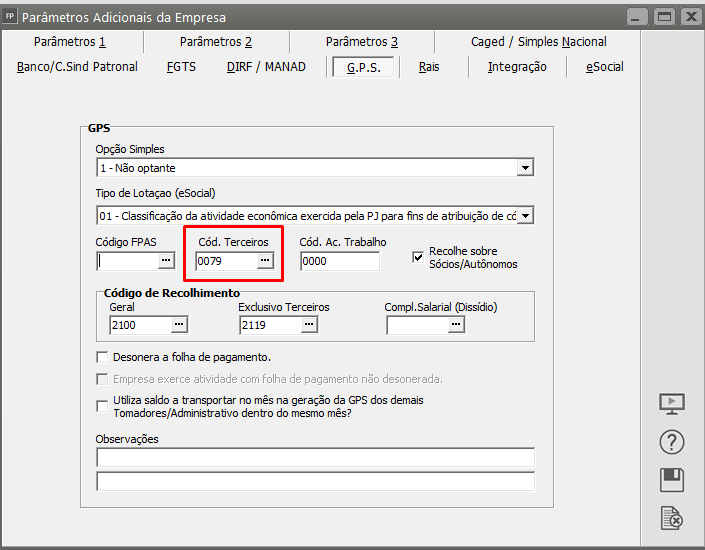Expand the Opção Simples dropdown
This screenshot has height=550, width=705.
point(525,168)
